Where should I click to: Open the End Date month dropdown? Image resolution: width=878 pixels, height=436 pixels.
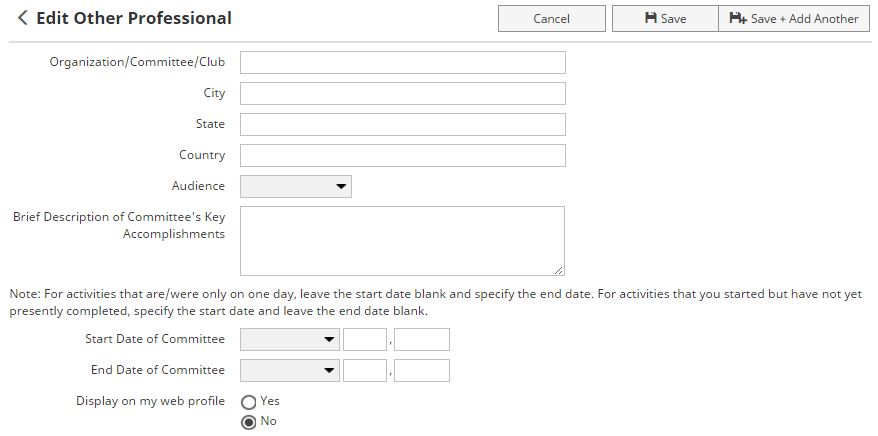[290, 370]
